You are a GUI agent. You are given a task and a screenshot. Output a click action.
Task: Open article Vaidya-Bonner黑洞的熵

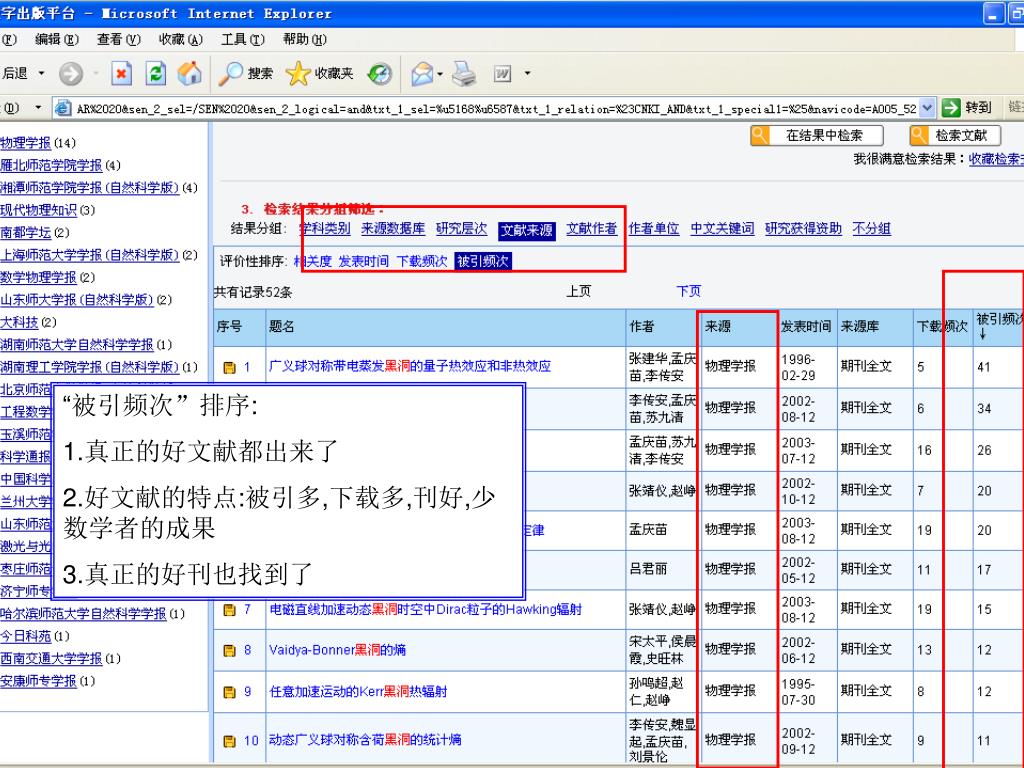click(338, 650)
